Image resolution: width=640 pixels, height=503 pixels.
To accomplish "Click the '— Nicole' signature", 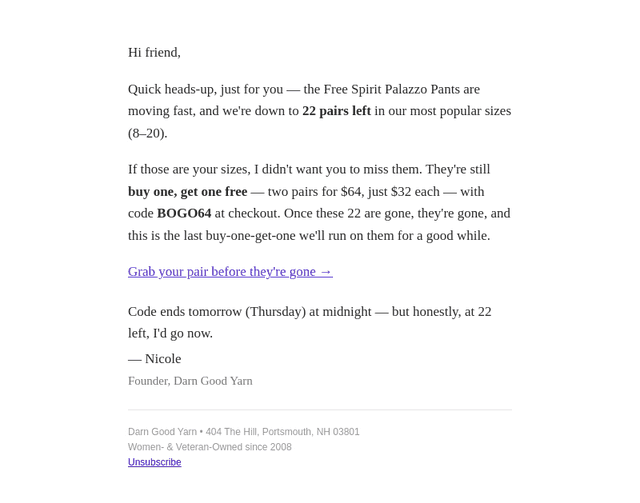I will coord(154,358).
